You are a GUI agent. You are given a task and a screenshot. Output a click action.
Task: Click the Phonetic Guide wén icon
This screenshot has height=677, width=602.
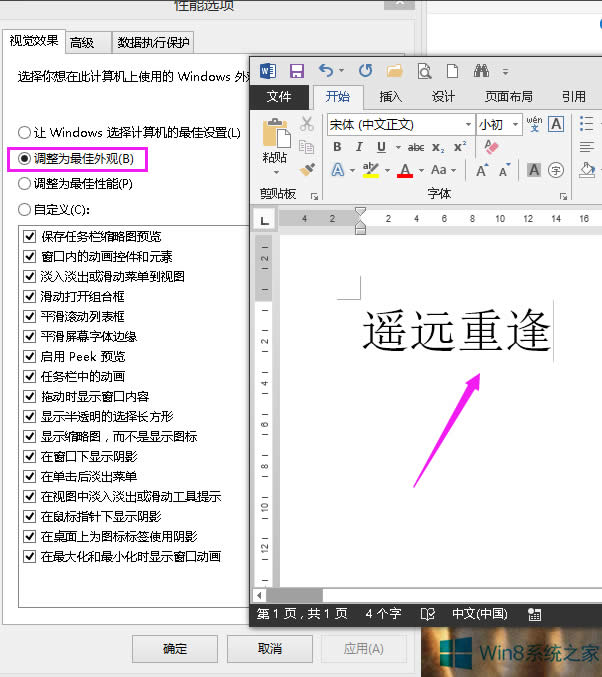pos(534,124)
